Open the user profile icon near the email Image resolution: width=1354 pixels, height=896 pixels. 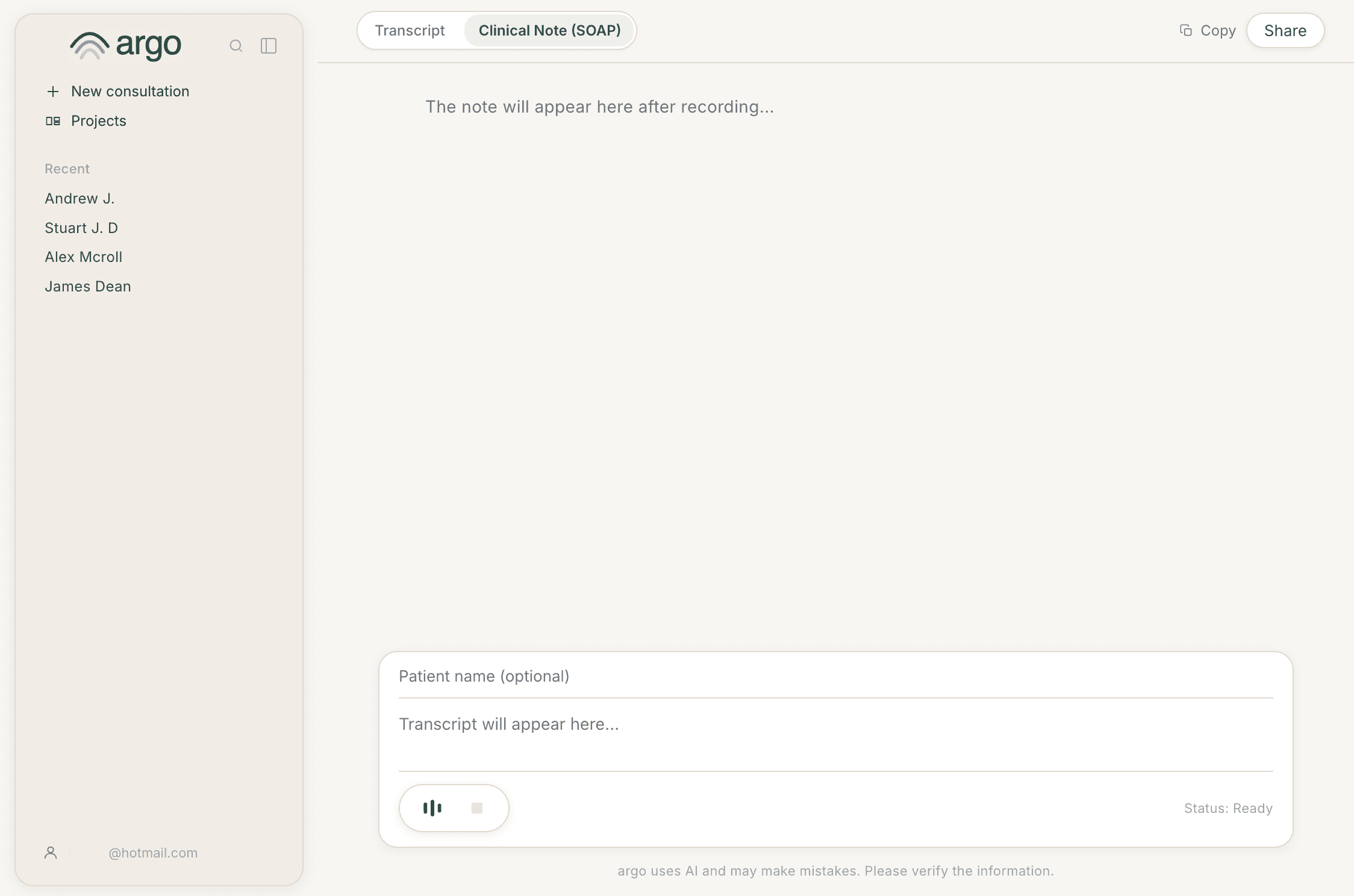click(x=51, y=853)
